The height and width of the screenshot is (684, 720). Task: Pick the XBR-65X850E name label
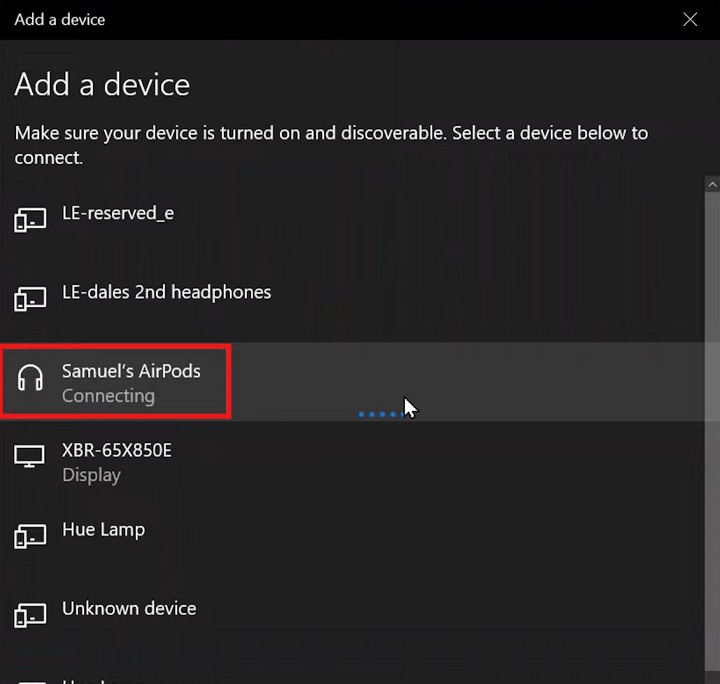click(x=117, y=450)
